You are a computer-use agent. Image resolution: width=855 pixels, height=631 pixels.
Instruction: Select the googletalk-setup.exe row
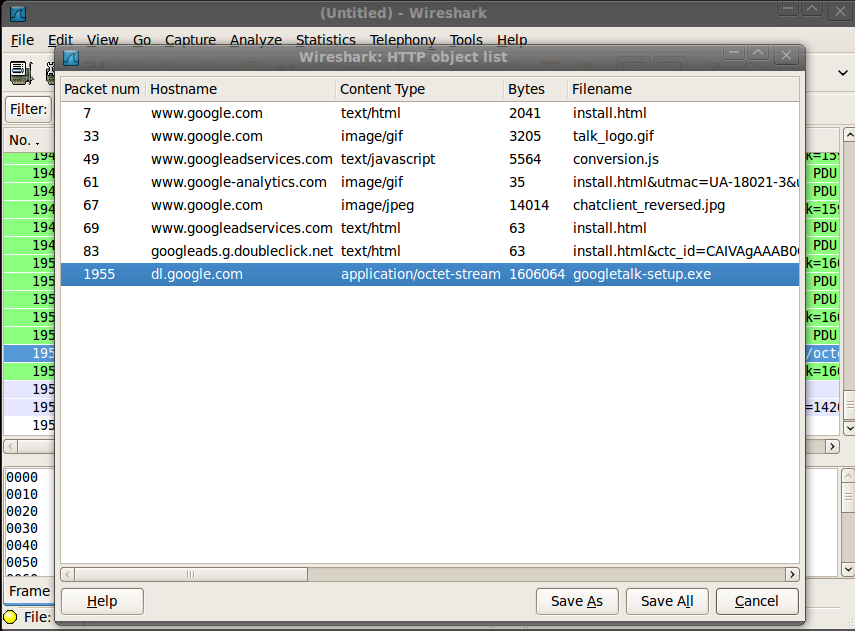[430, 274]
